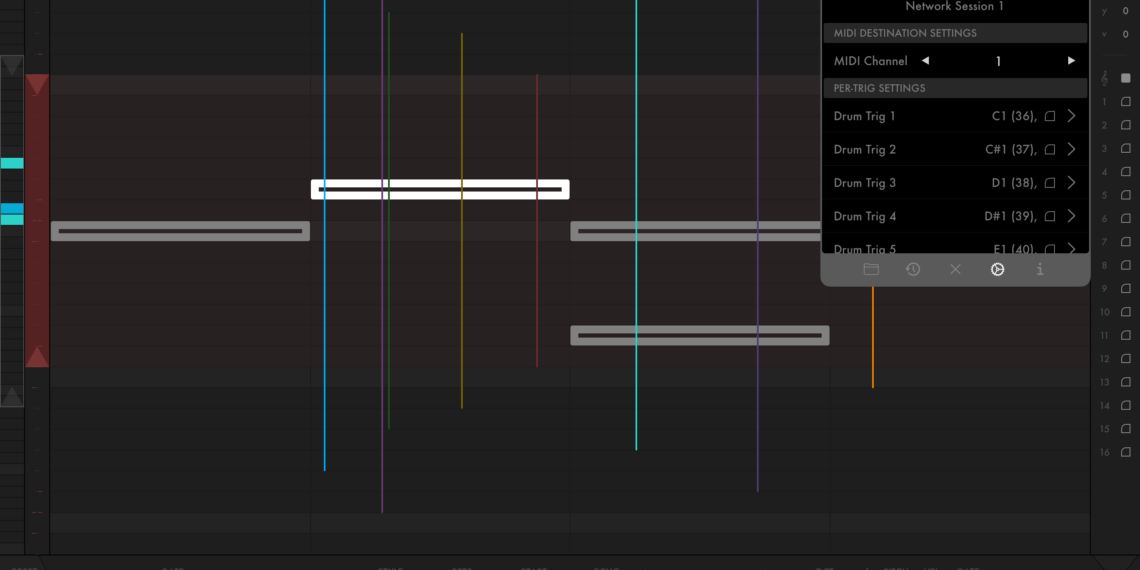The width and height of the screenshot is (1140, 570).
Task: Enable channel 8 toggle in right sidebar
Action: click(1125, 265)
